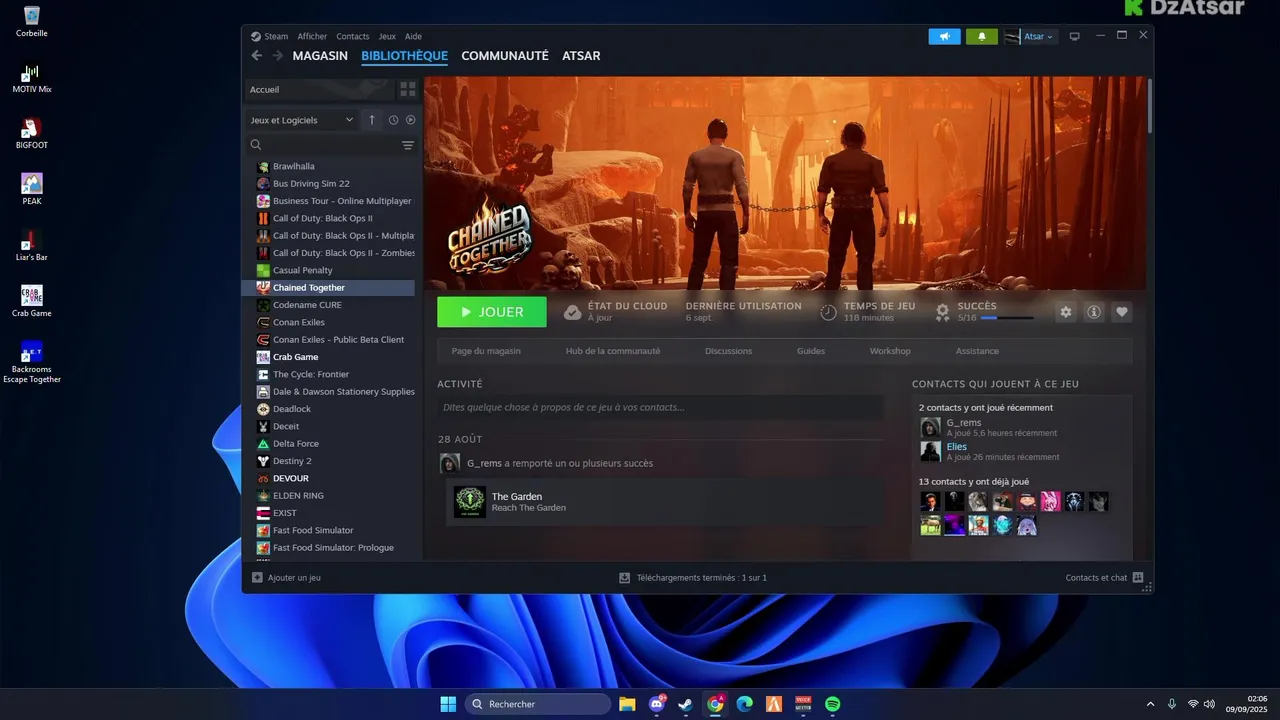Open the Assistance link
The height and width of the screenshot is (720, 1280).
977,351
